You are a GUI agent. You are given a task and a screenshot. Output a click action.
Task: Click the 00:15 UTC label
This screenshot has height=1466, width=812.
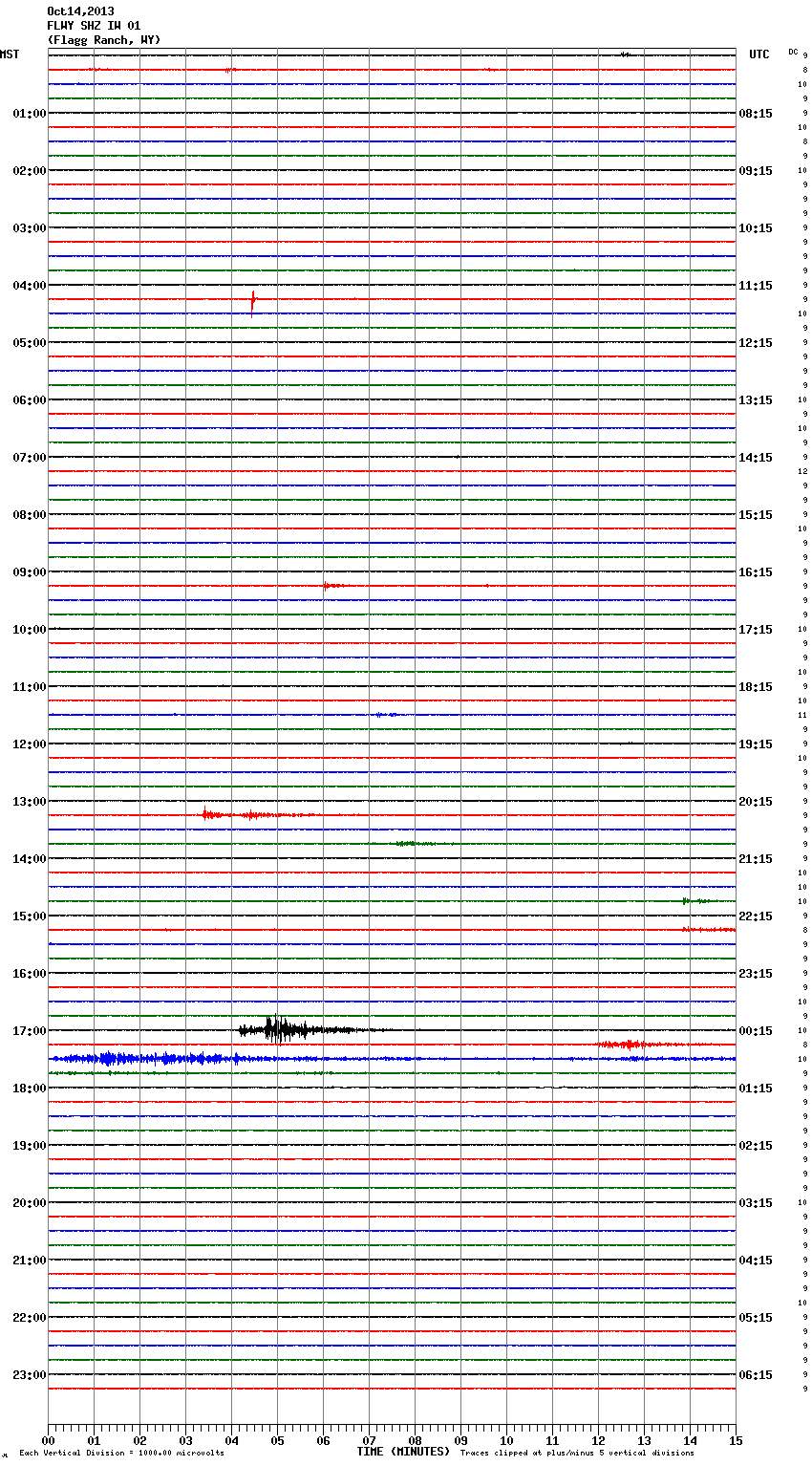tap(756, 1031)
